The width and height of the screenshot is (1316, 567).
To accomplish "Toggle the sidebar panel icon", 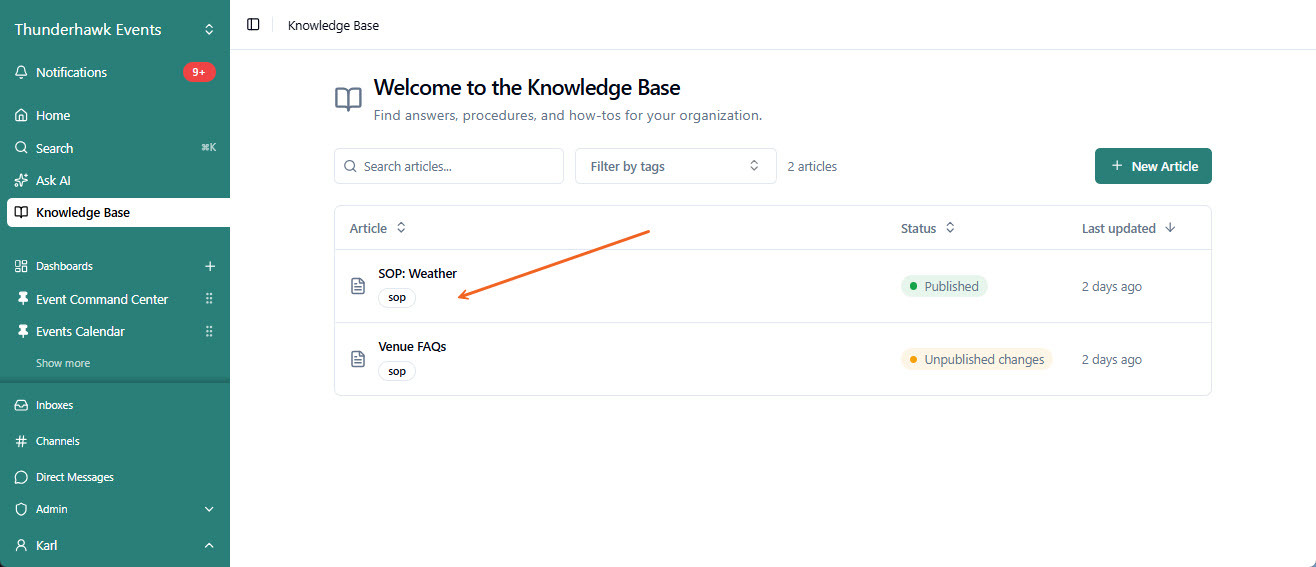I will (x=253, y=25).
